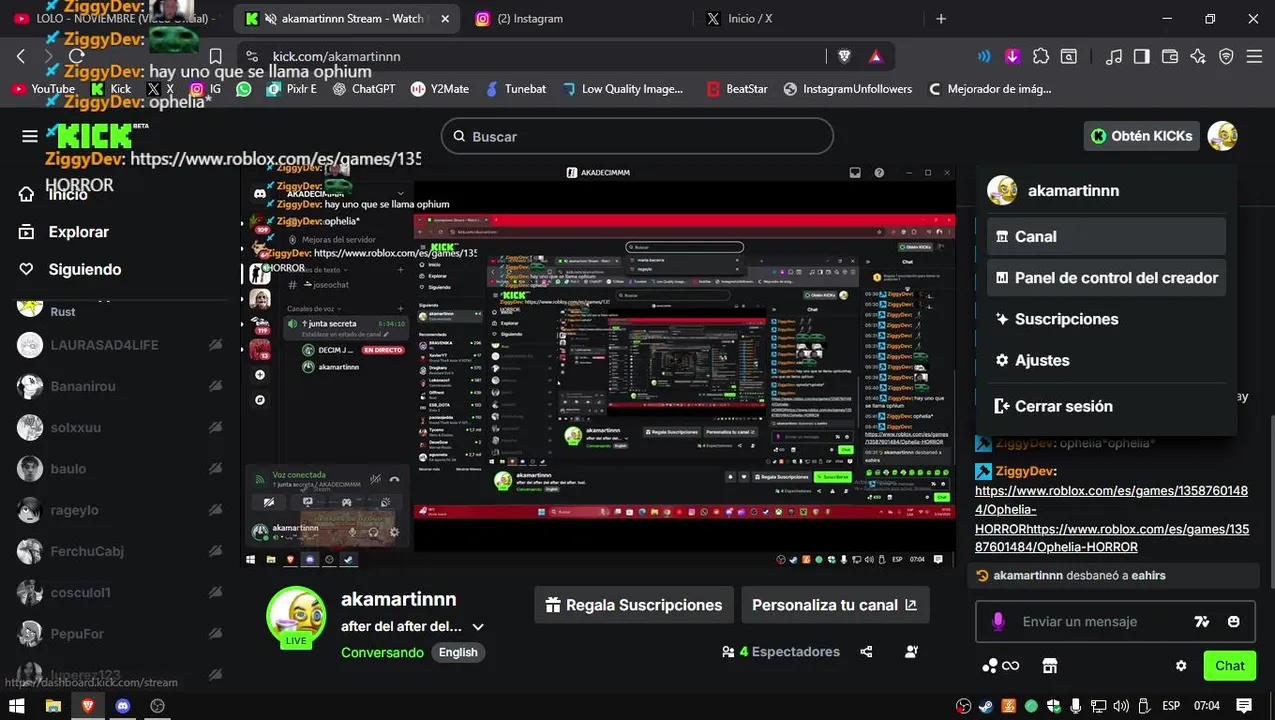Open profile avatar menu at top right
This screenshot has width=1275, height=720.
point(1222,136)
